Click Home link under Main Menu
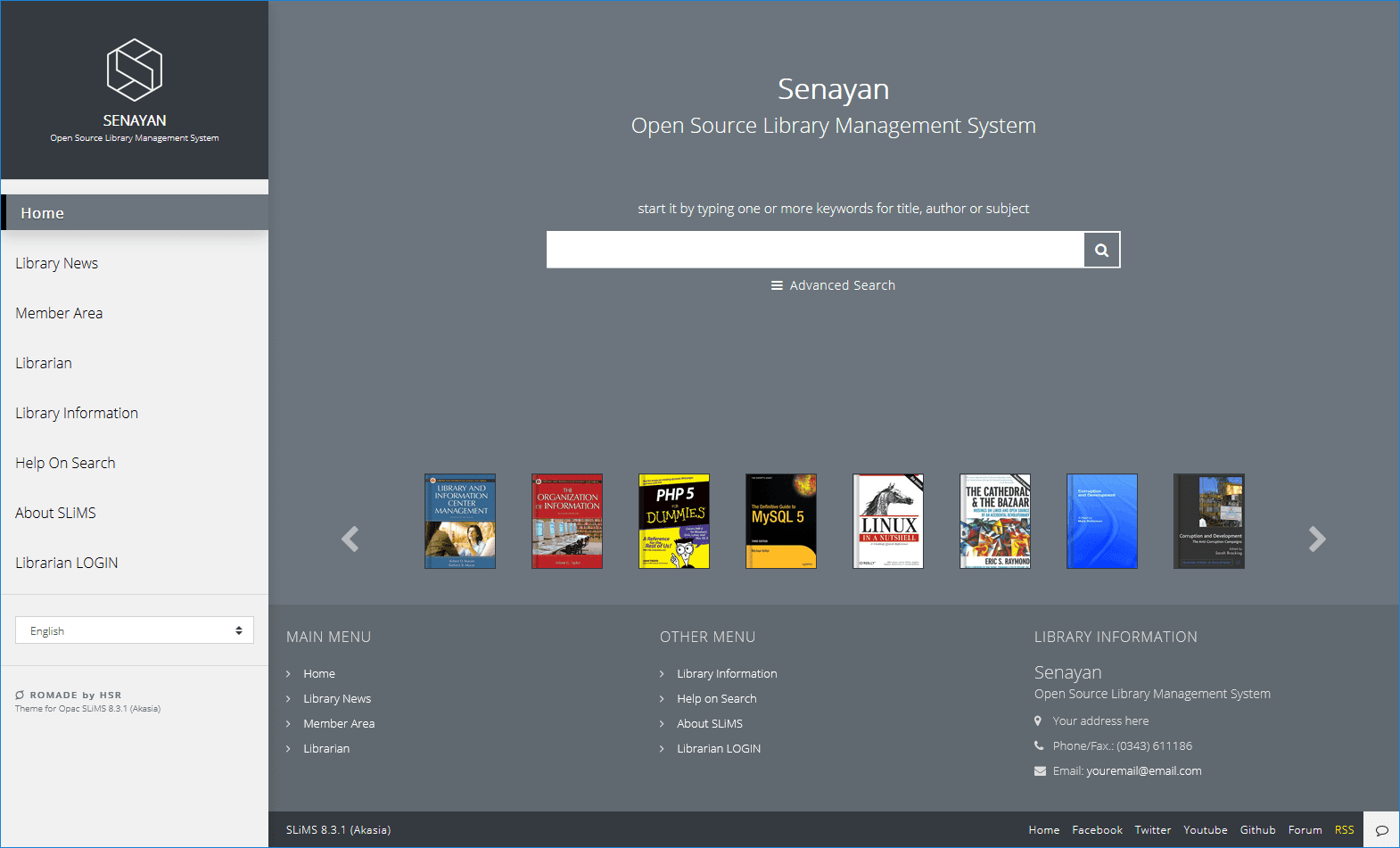The width and height of the screenshot is (1400, 848). coord(319,674)
